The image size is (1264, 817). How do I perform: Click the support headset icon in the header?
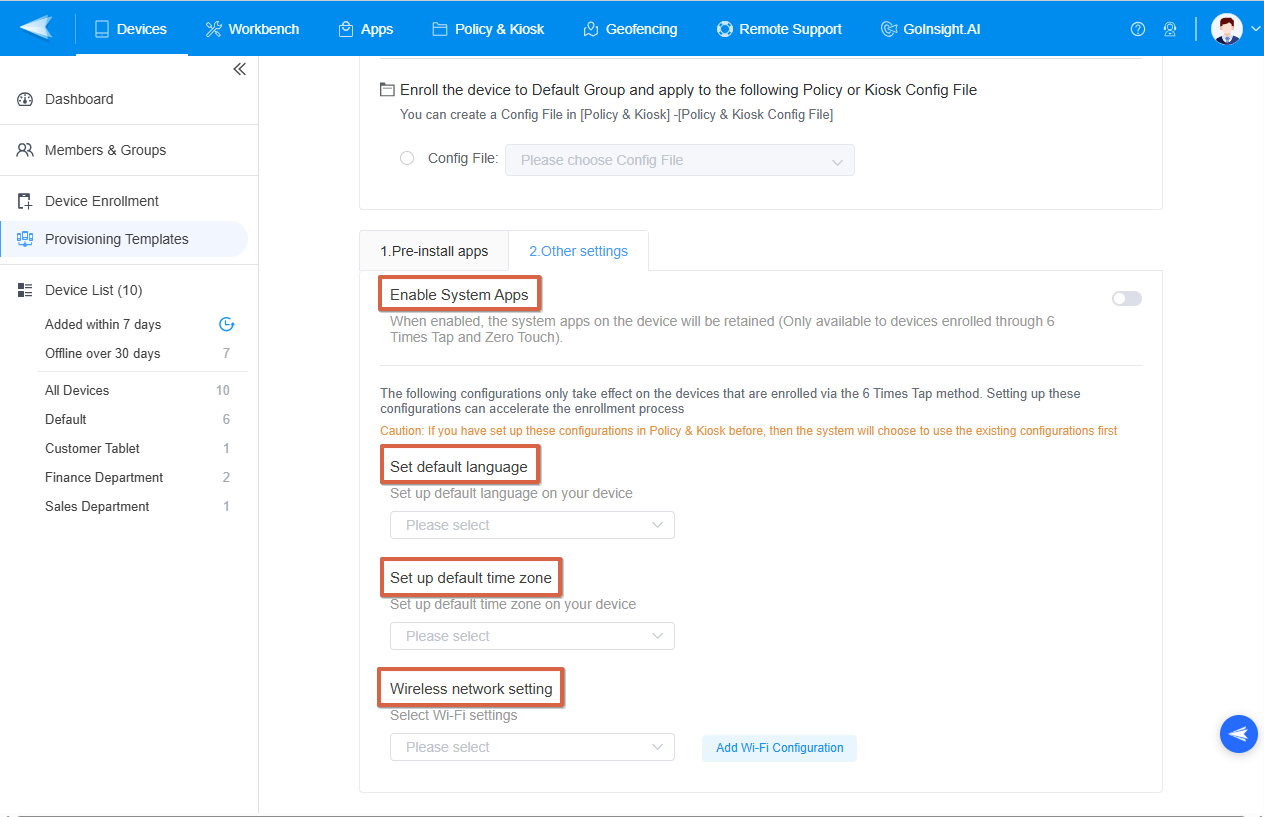pyautogui.click(x=1169, y=29)
